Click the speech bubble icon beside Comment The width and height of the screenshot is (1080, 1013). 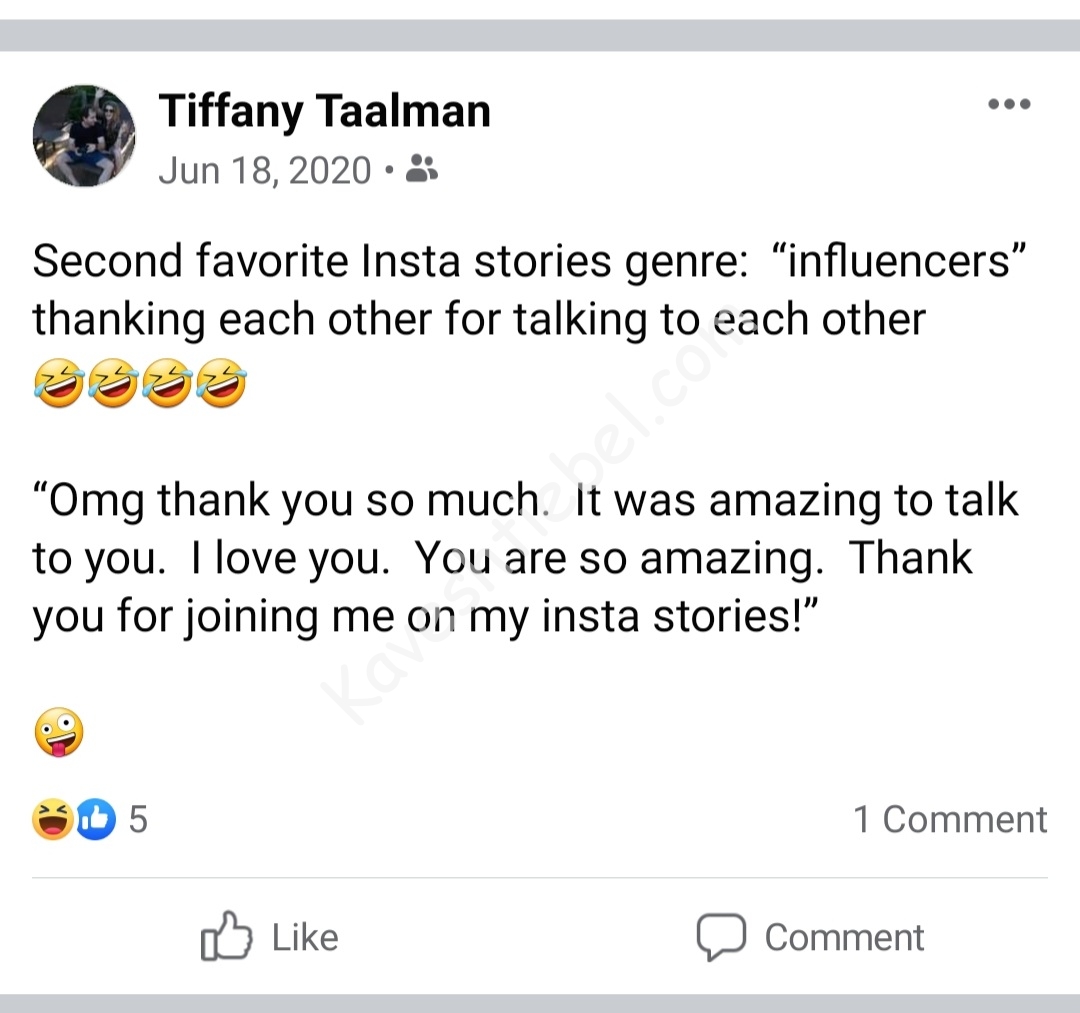(720, 937)
